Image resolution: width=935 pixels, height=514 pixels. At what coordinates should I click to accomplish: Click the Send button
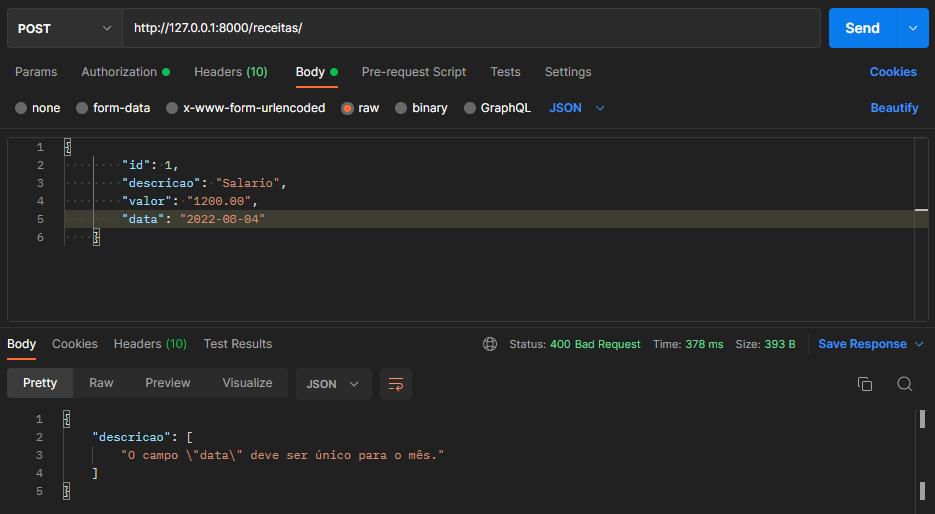[862, 28]
